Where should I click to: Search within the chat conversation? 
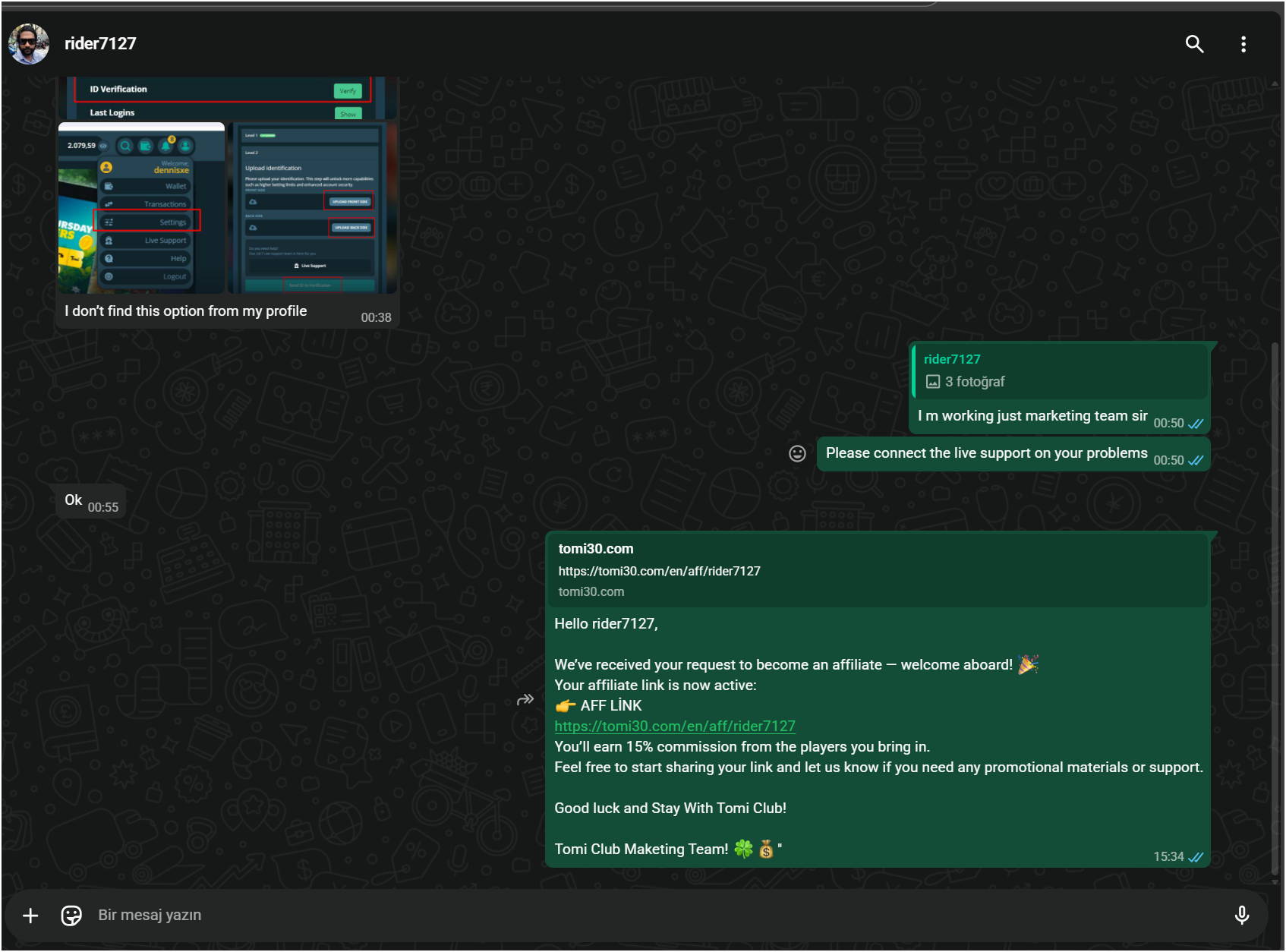pos(1194,44)
